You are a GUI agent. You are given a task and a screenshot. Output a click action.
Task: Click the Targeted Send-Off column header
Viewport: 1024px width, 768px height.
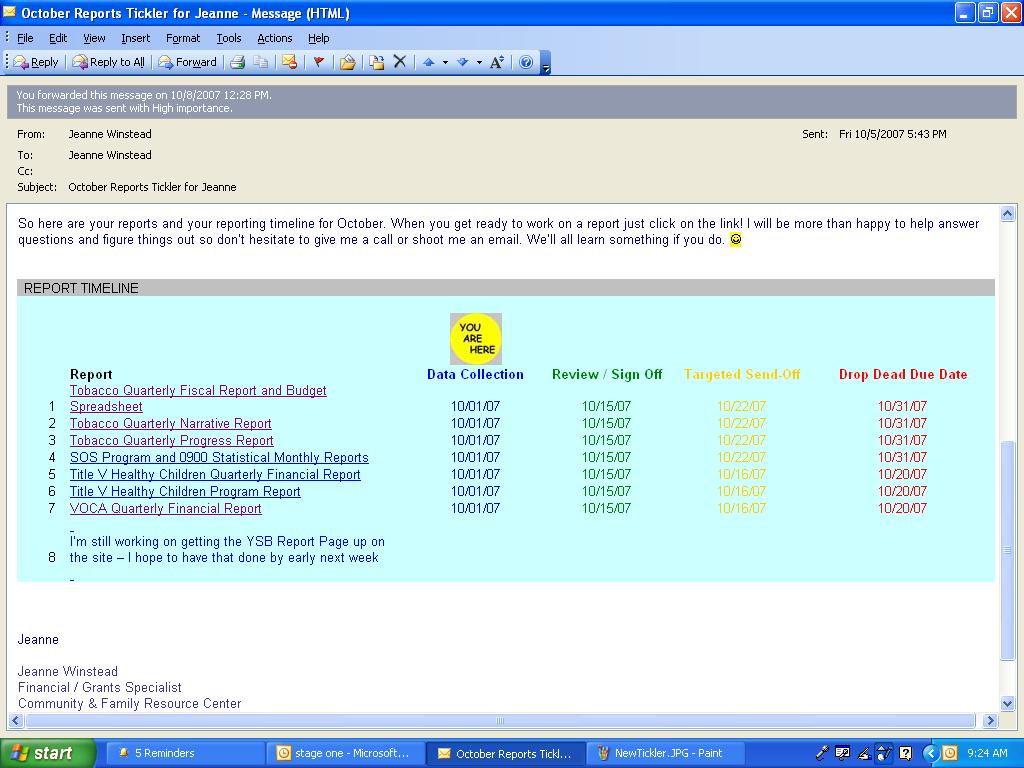click(742, 374)
